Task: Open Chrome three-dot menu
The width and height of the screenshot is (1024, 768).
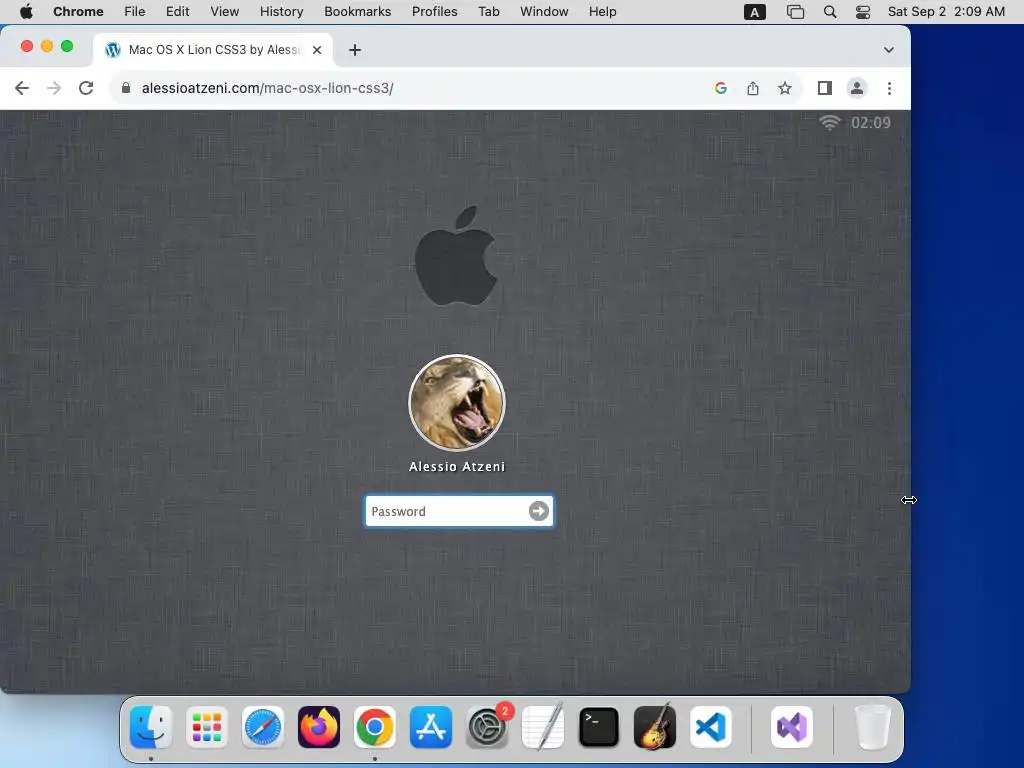Action: tap(889, 88)
